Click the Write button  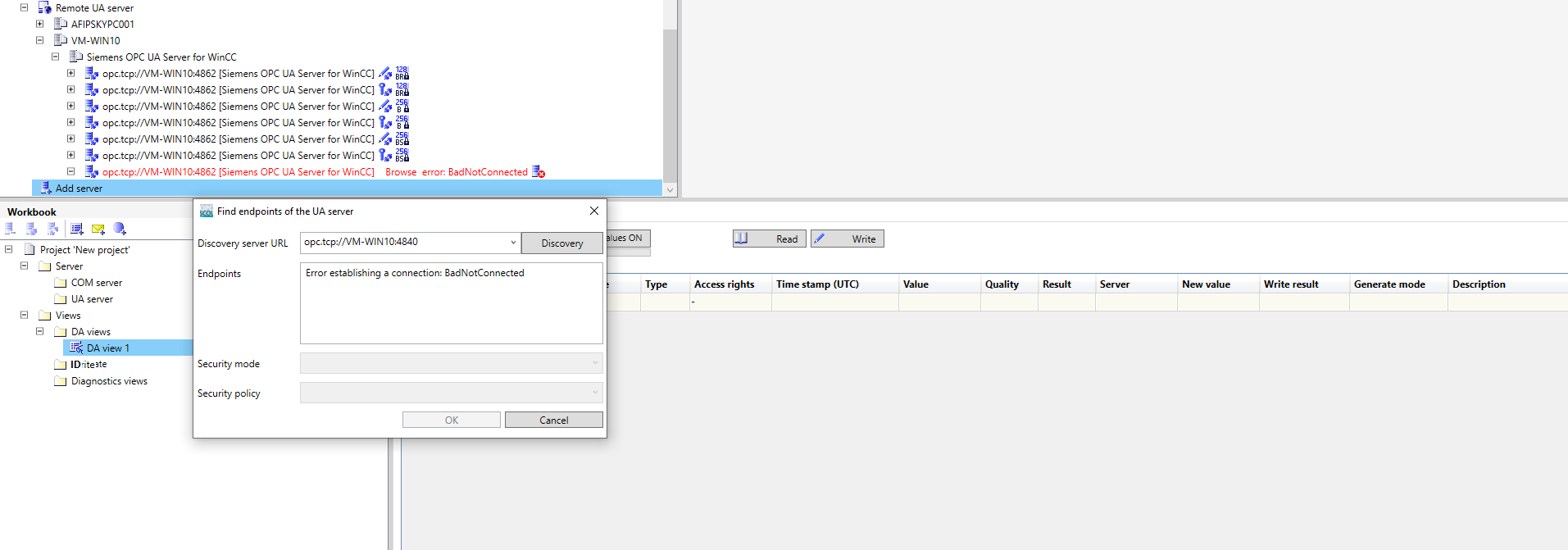pyautogui.click(x=848, y=239)
